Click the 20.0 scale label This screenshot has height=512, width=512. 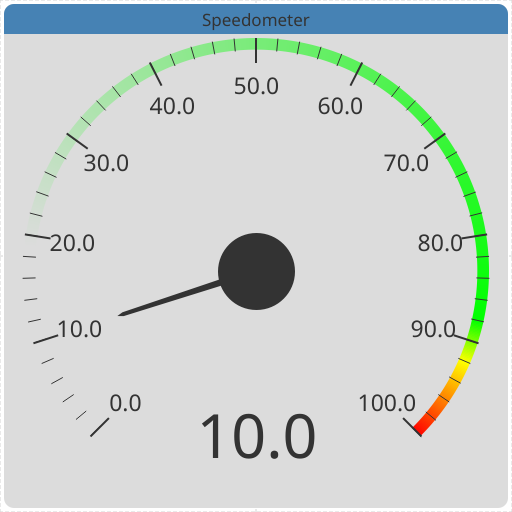pos(72,243)
